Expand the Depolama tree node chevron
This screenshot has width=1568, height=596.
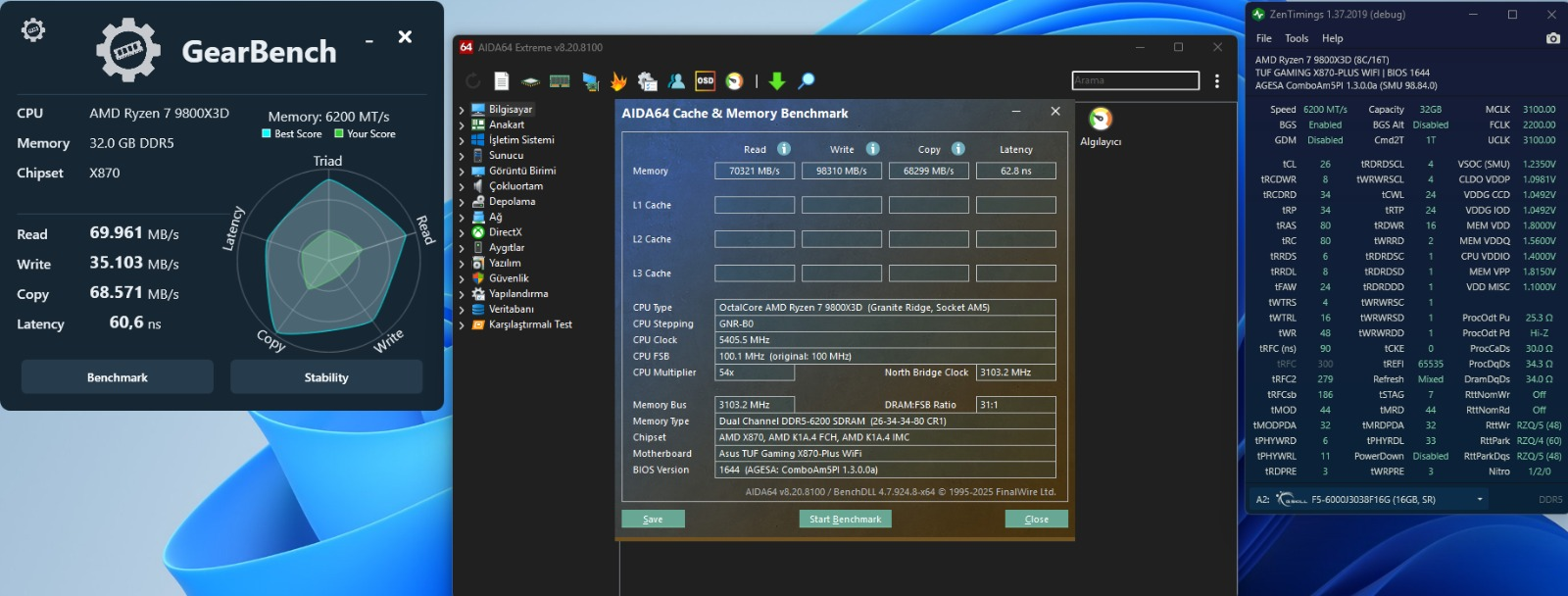(462, 202)
